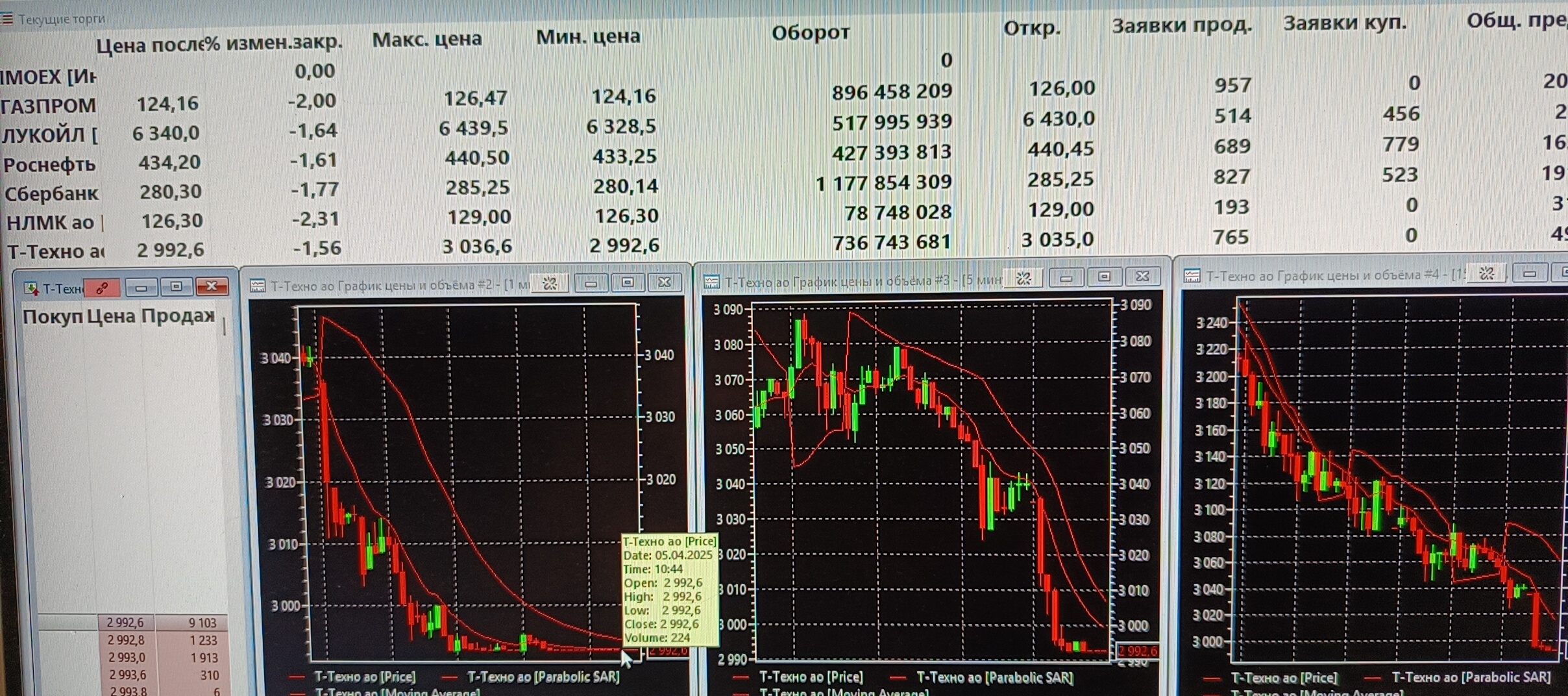Click the "Заявки прод." column header
Screen dimensions: 1568x696
(x=1182, y=25)
